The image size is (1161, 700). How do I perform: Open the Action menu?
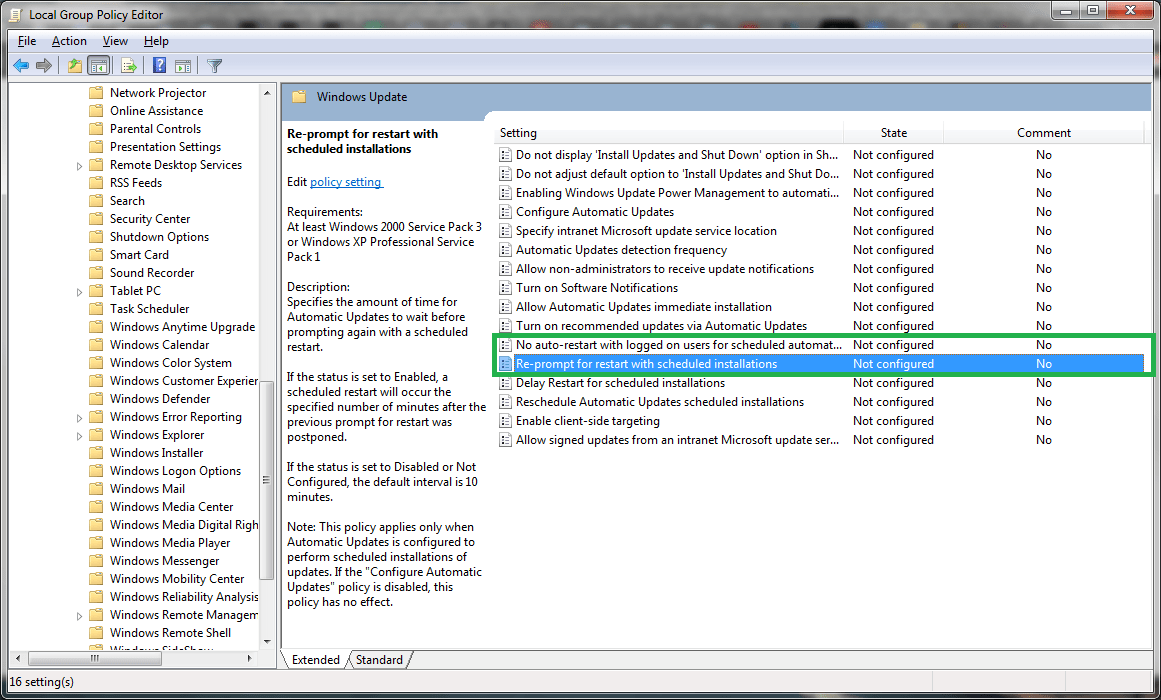coord(68,41)
